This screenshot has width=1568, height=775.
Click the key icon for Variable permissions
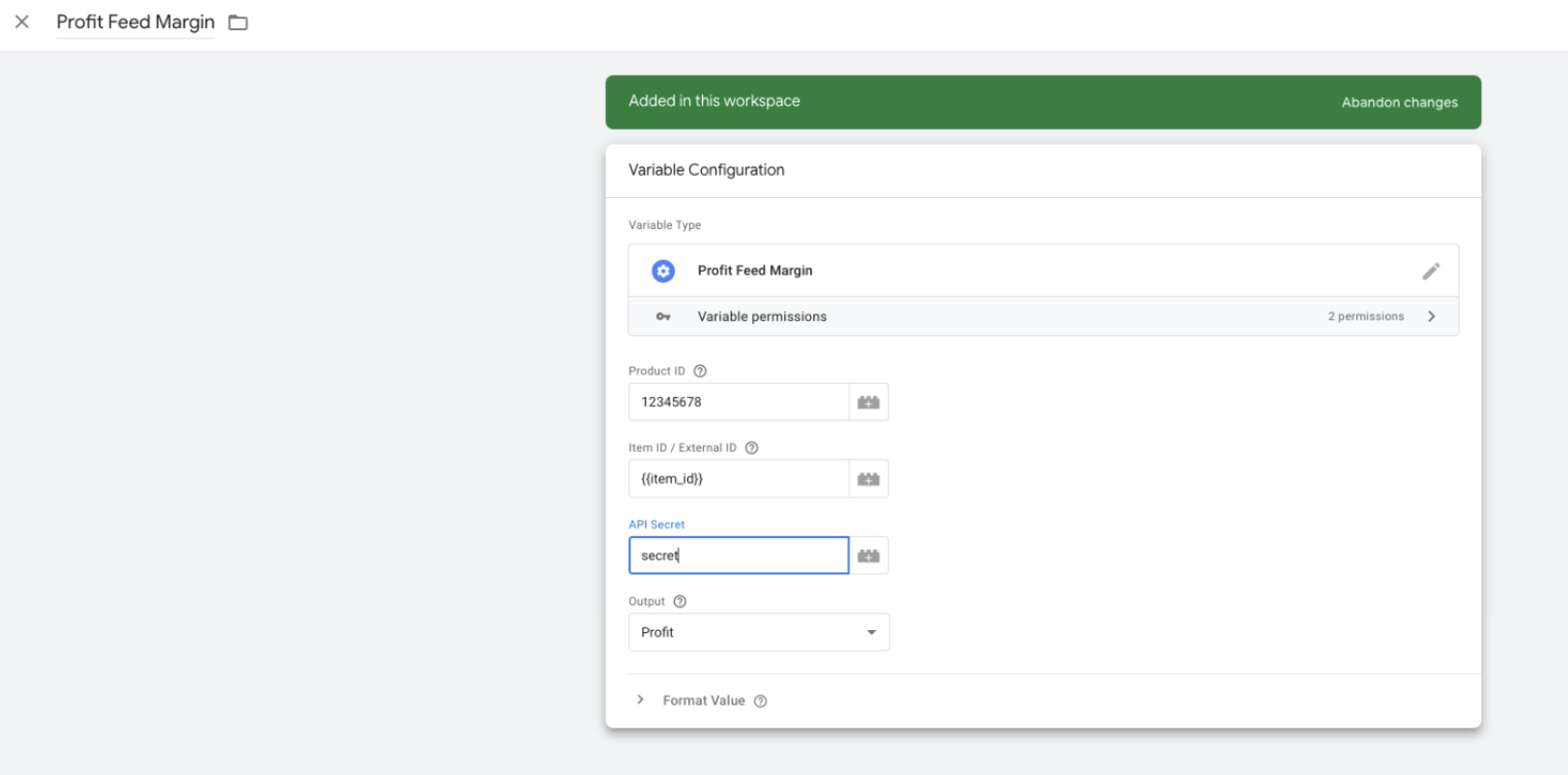tap(663, 317)
